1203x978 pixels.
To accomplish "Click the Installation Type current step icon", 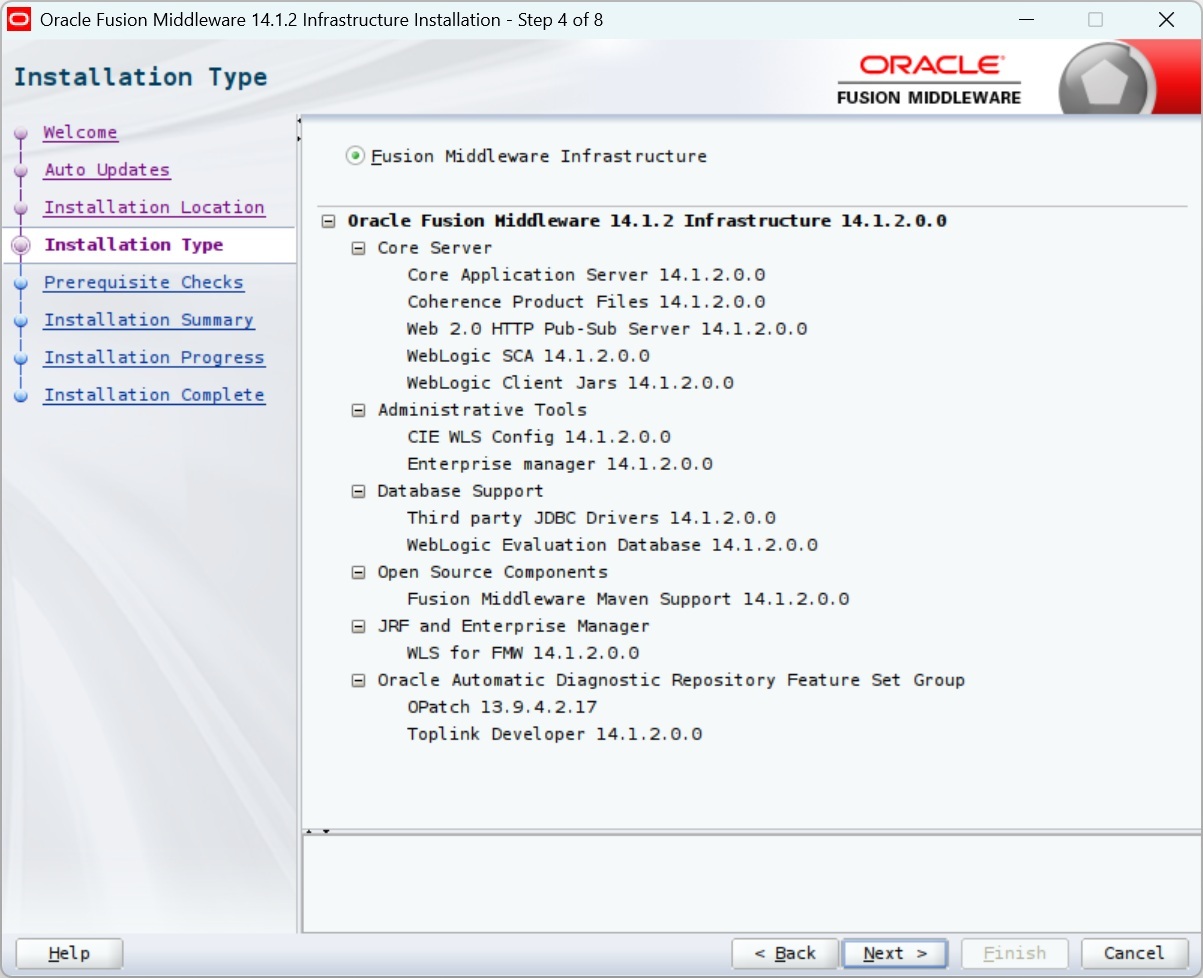I will pos(21,245).
